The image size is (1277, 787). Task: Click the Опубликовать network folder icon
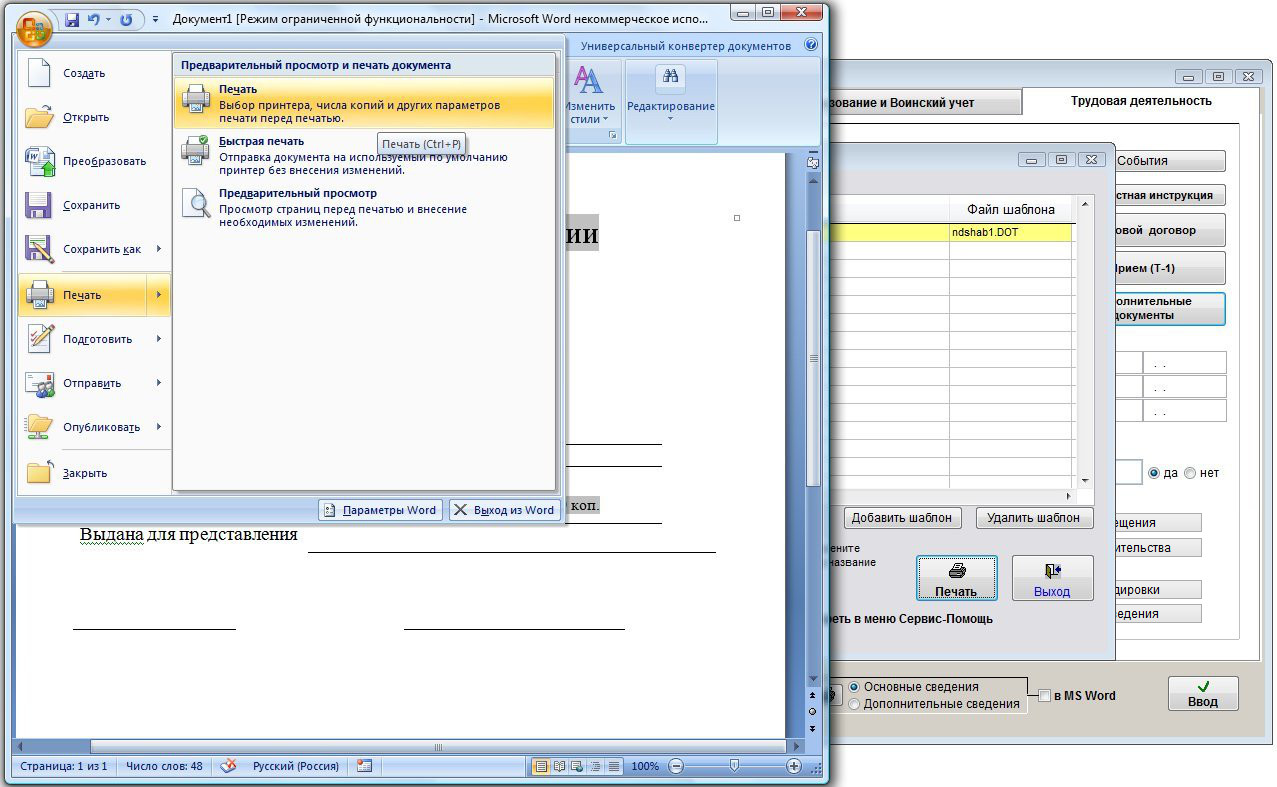tap(39, 427)
